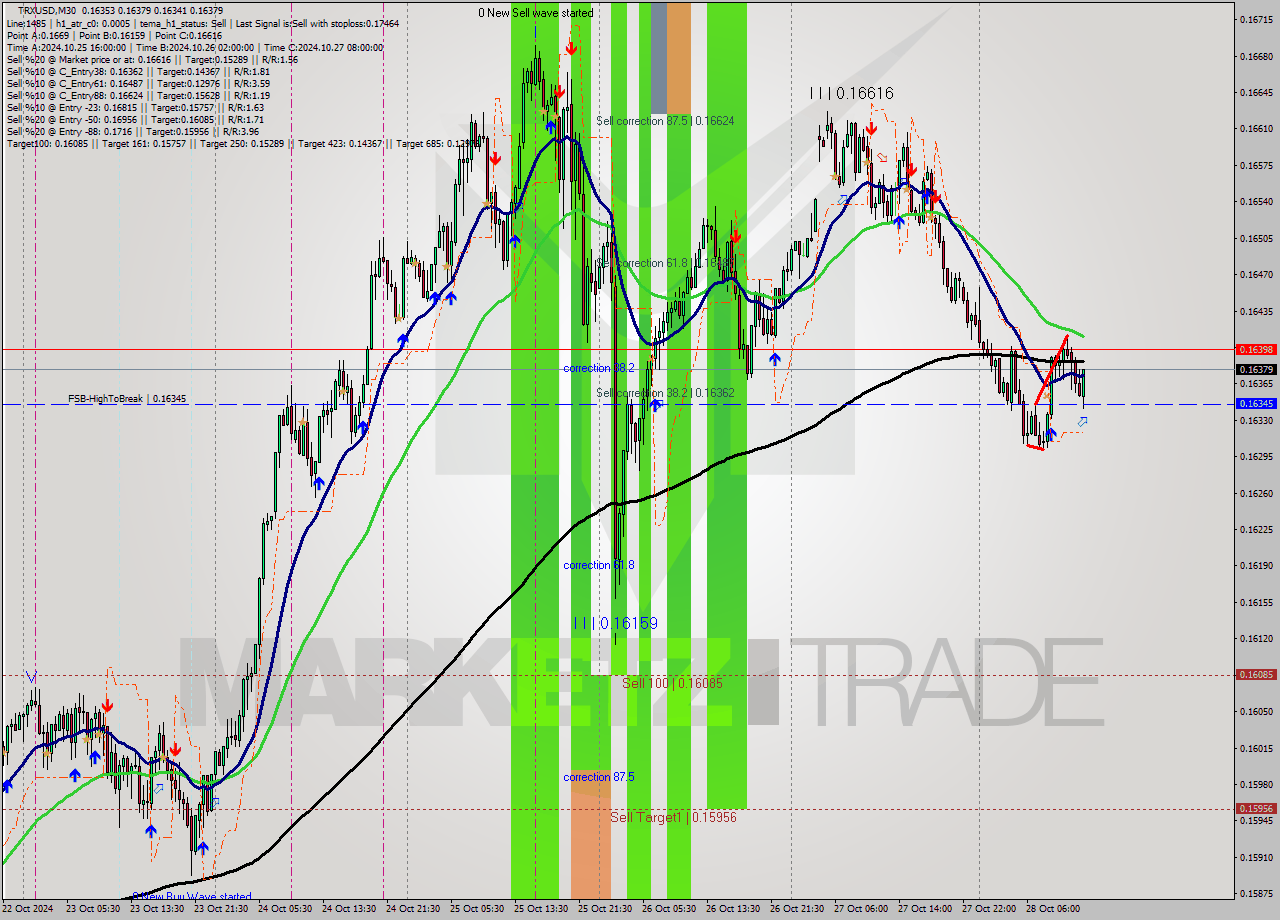1280x920 pixels.
Task: Click the red 0.15956 price tag
Action: click(1256, 809)
